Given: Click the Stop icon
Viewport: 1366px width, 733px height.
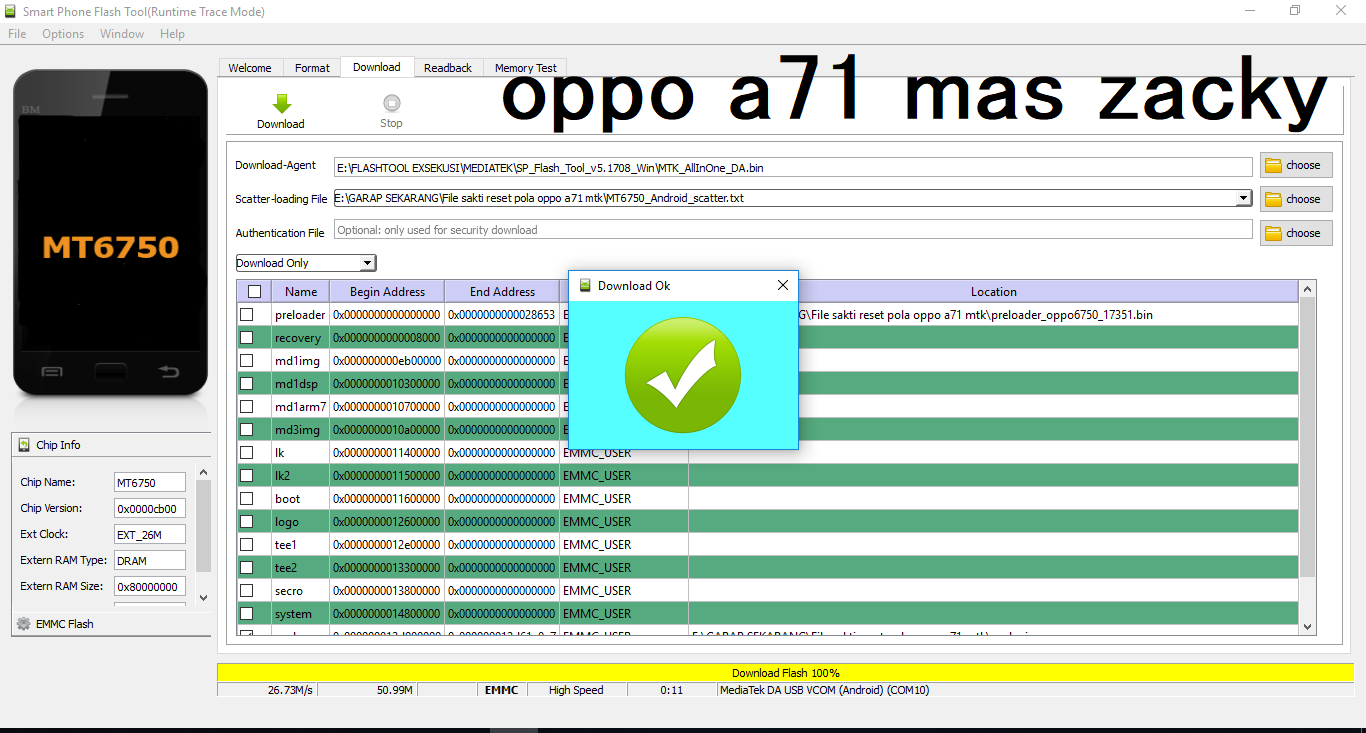Looking at the screenshot, I should click(x=391, y=102).
